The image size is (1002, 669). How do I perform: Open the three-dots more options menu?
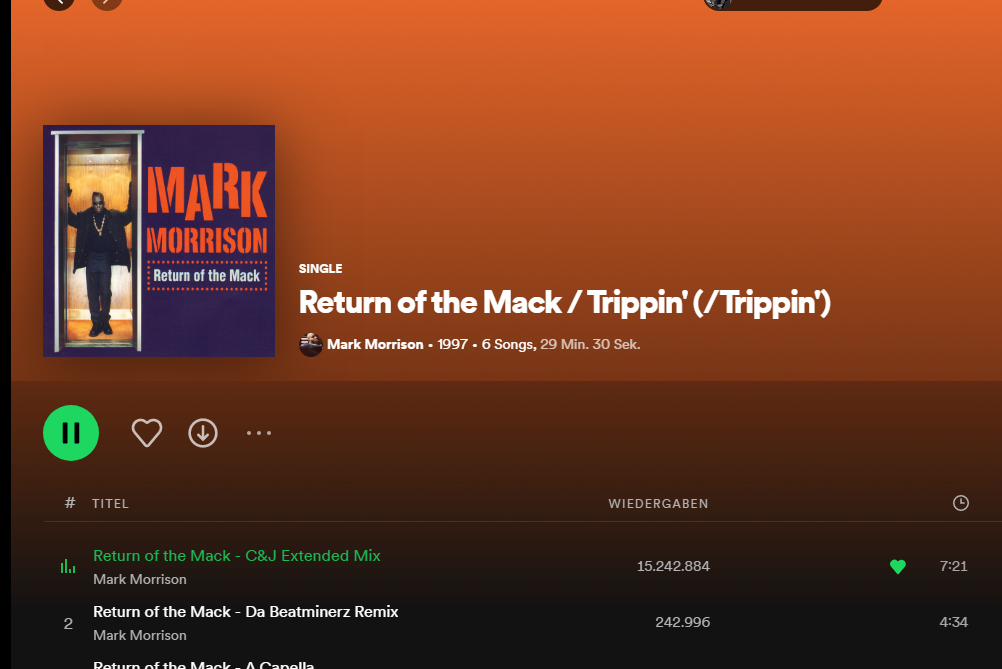(259, 433)
